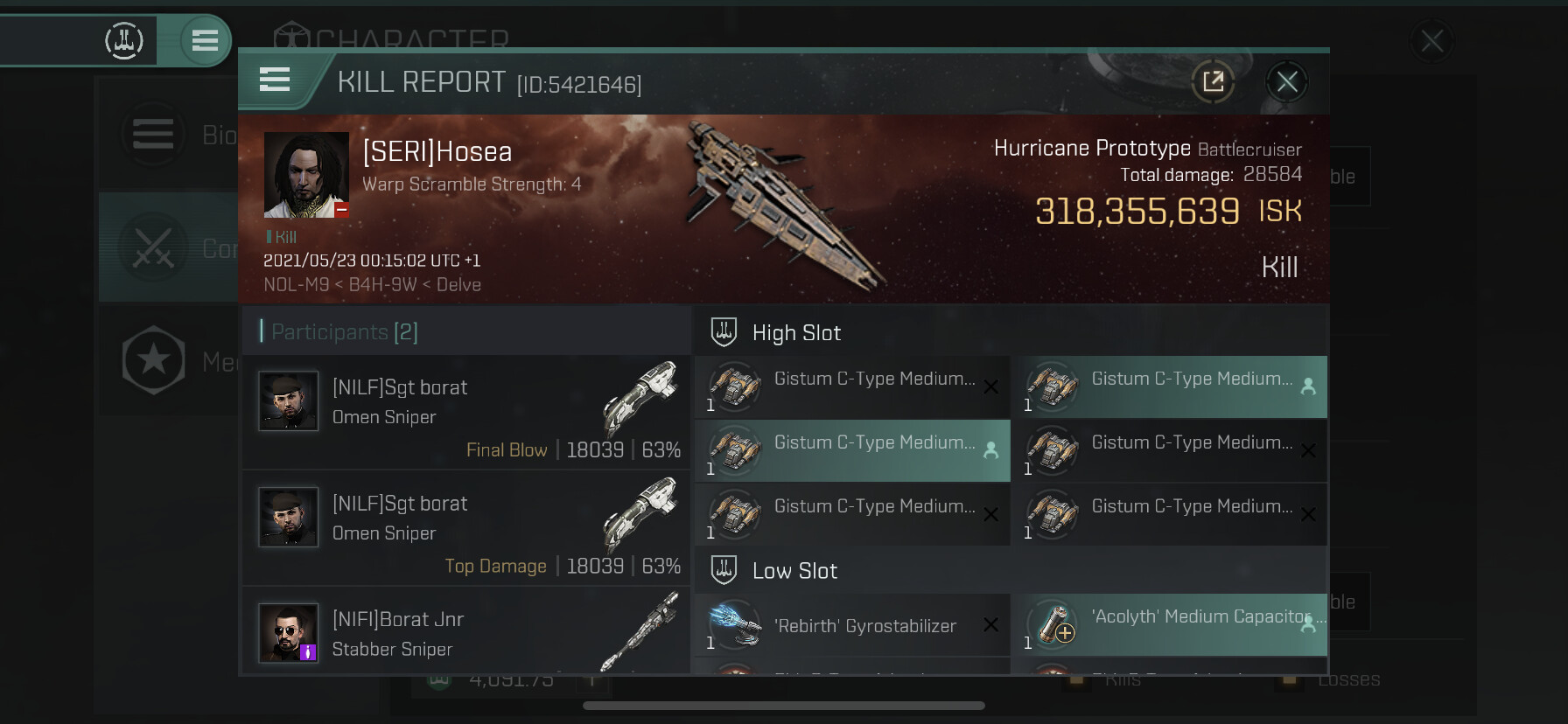Open Sgt borat Top Damage entry
Screen dimensions: 1568x724
tap(467, 528)
